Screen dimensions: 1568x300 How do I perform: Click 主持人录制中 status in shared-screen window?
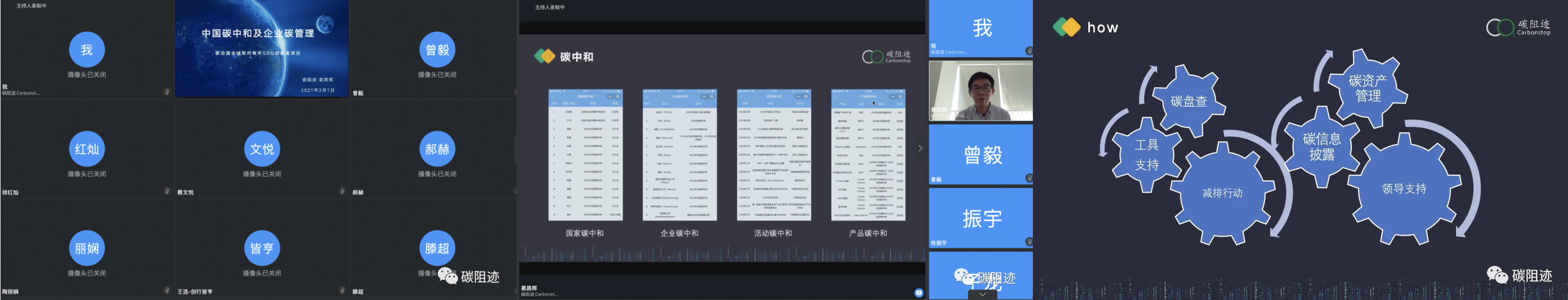point(550,7)
